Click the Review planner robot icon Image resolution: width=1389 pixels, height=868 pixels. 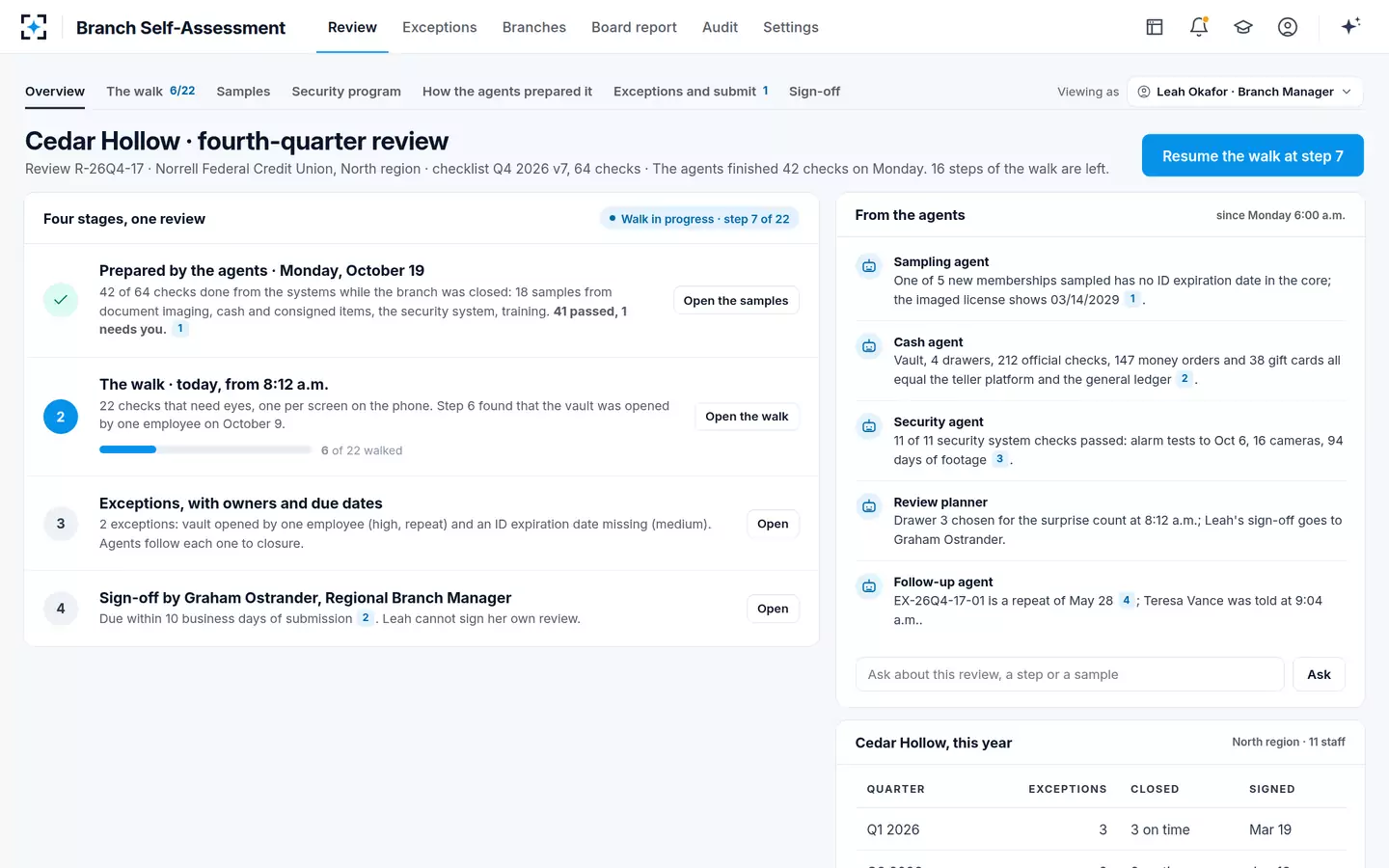point(869,506)
